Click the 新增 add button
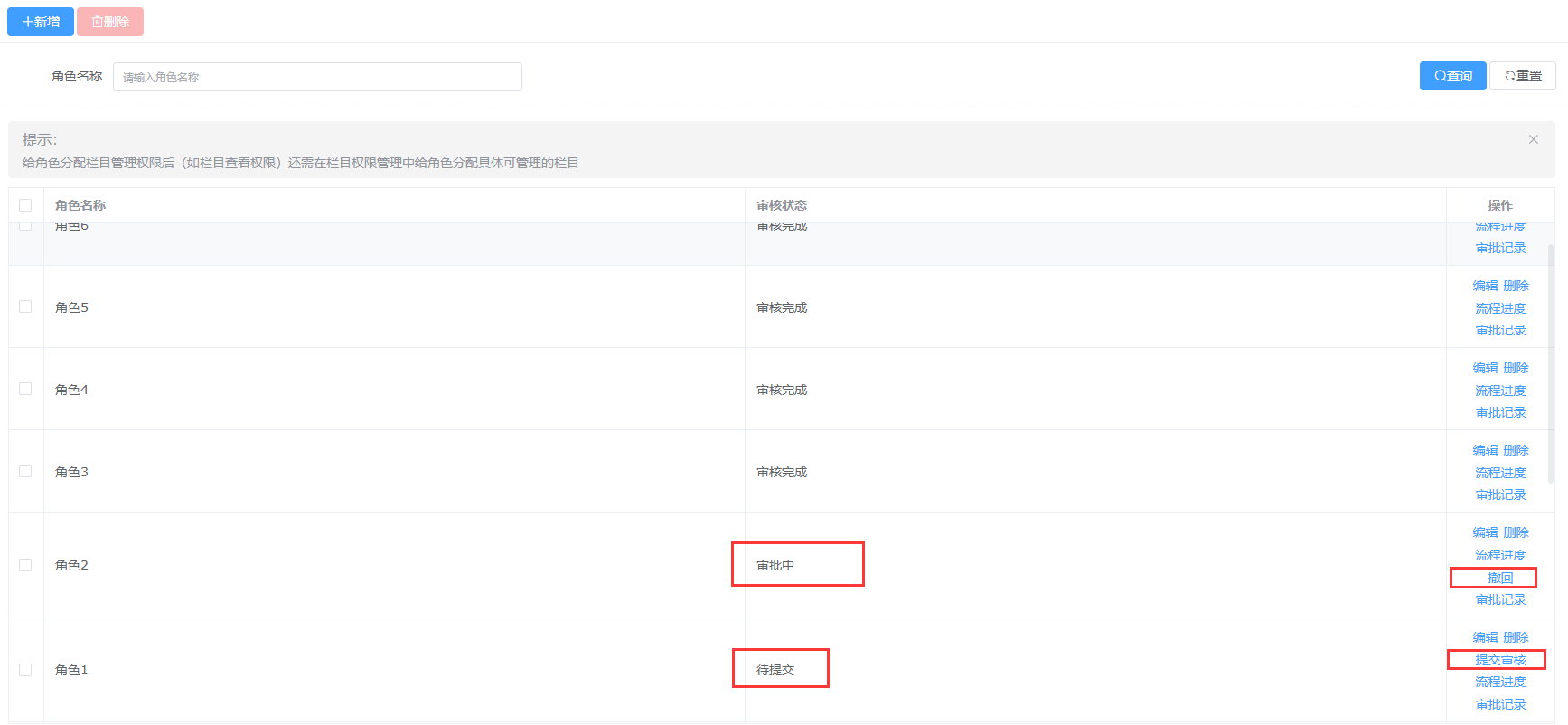This screenshot has height=725, width=1568. 41,22
